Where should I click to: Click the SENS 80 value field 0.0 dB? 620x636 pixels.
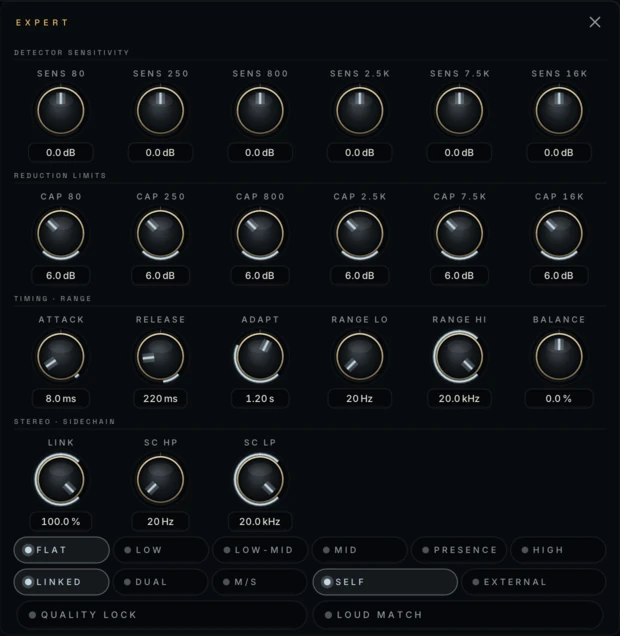(x=61, y=153)
